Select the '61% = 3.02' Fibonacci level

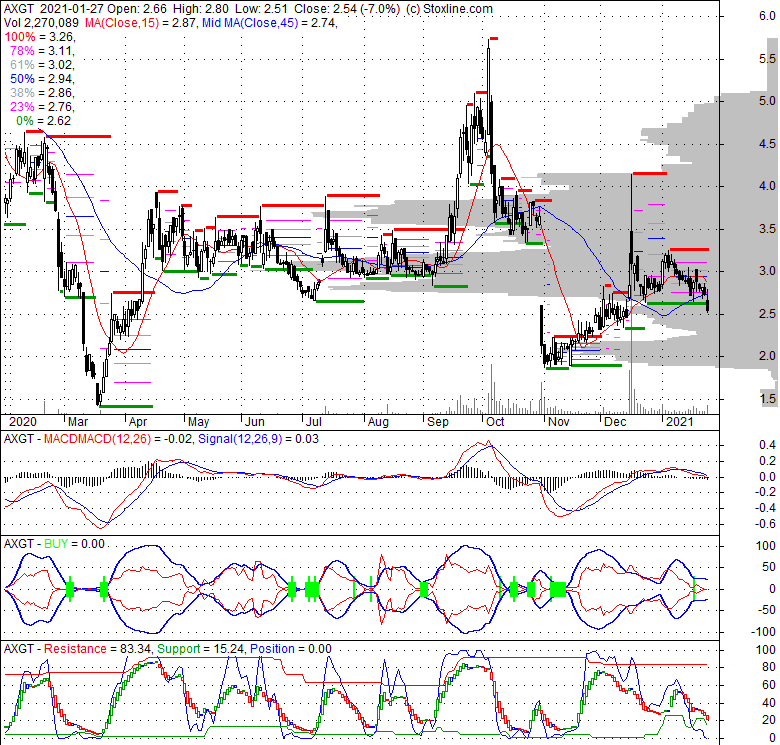pyautogui.click(x=42, y=65)
